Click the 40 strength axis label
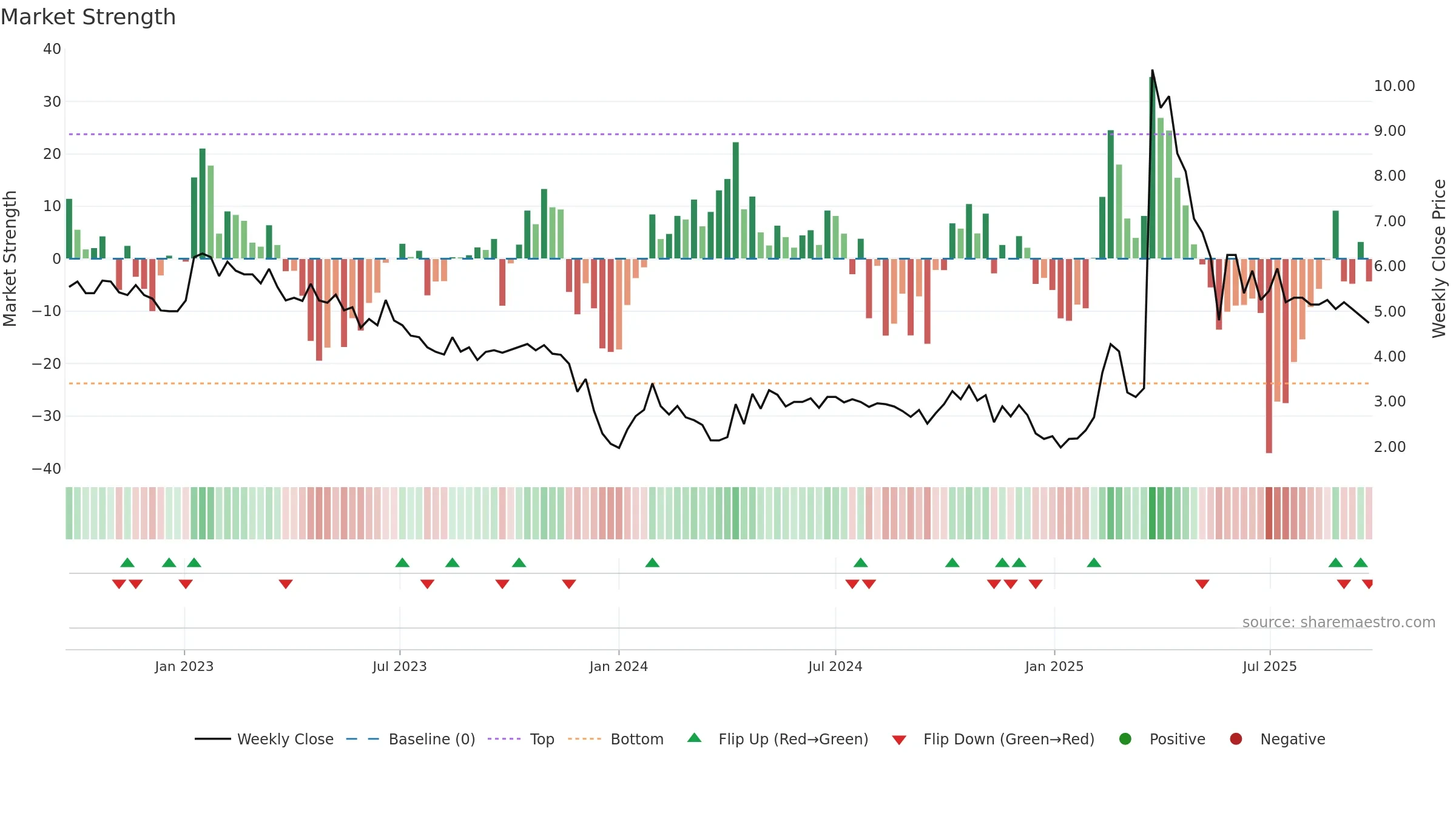 [x=52, y=49]
